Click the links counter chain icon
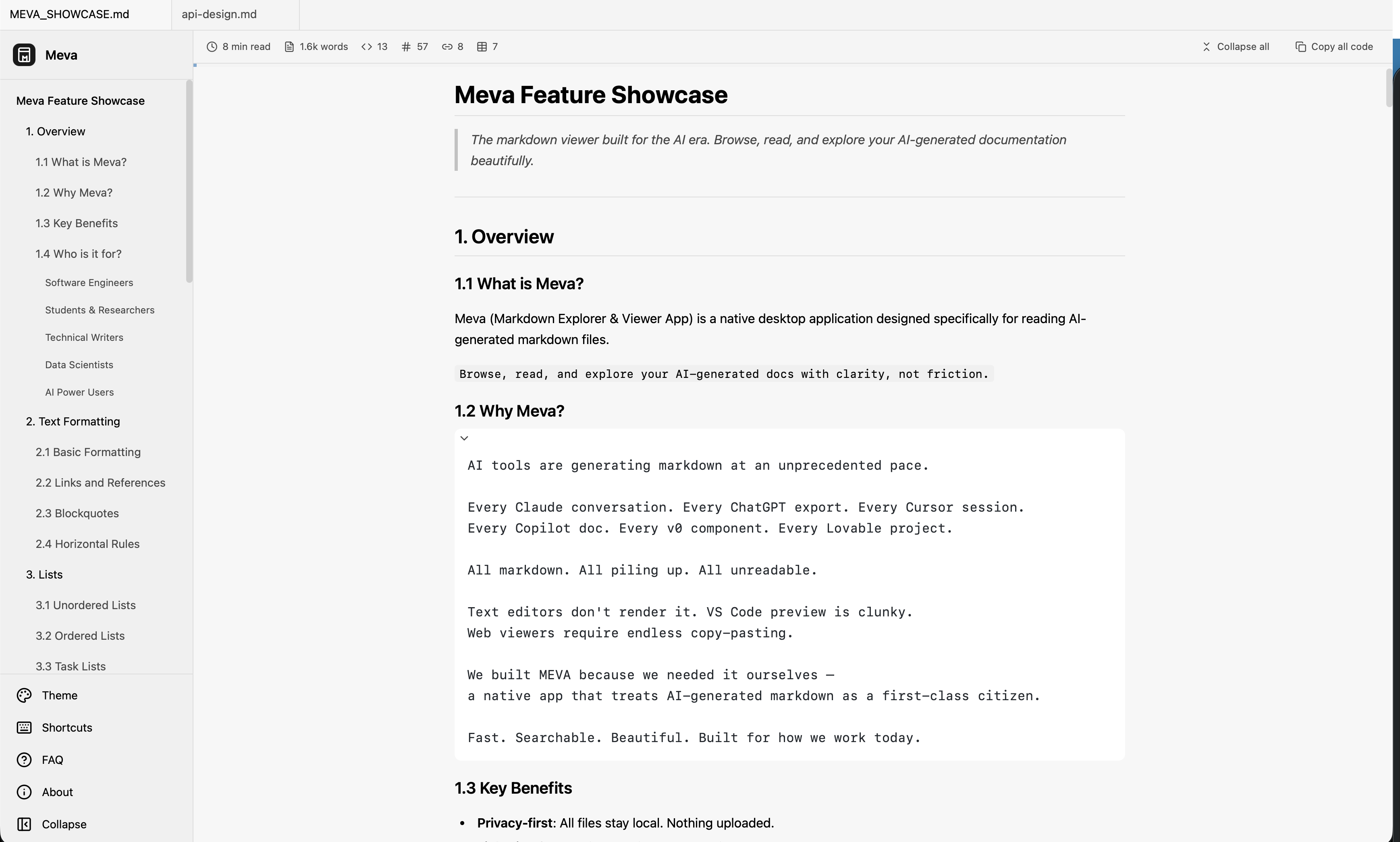The height and width of the screenshot is (842, 1400). [447, 46]
